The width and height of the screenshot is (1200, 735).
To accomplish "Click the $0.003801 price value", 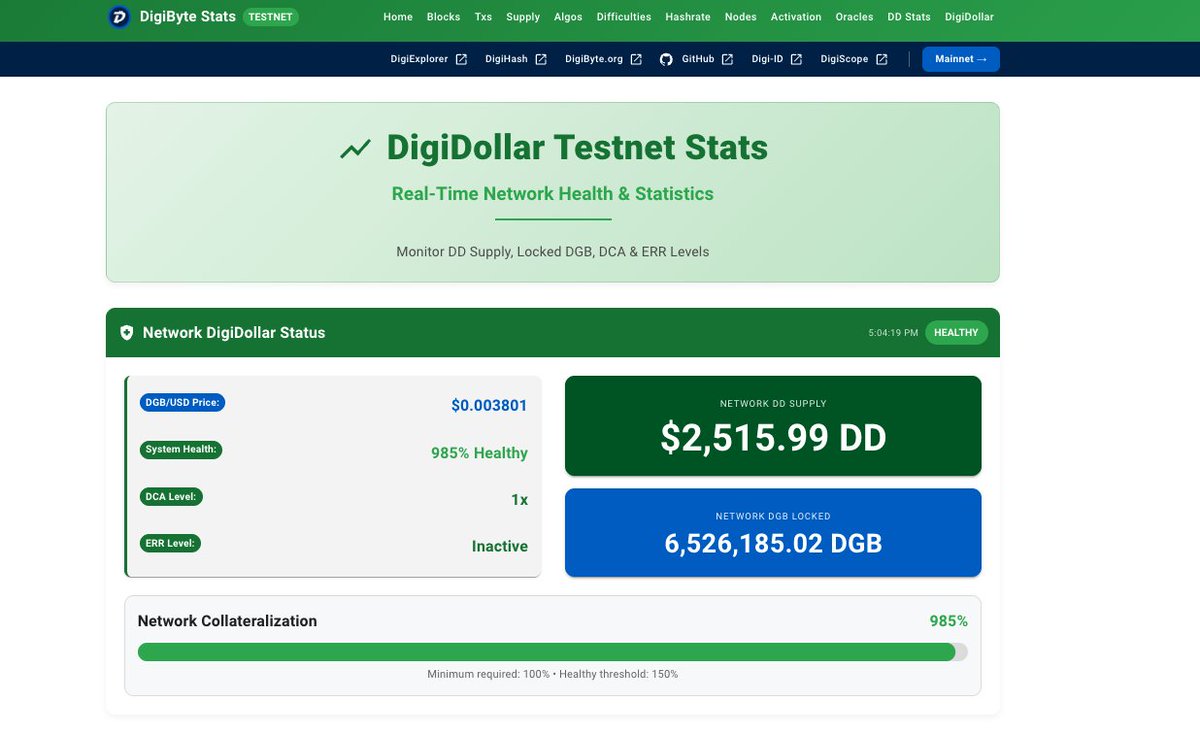I will click(x=489, y=406).
